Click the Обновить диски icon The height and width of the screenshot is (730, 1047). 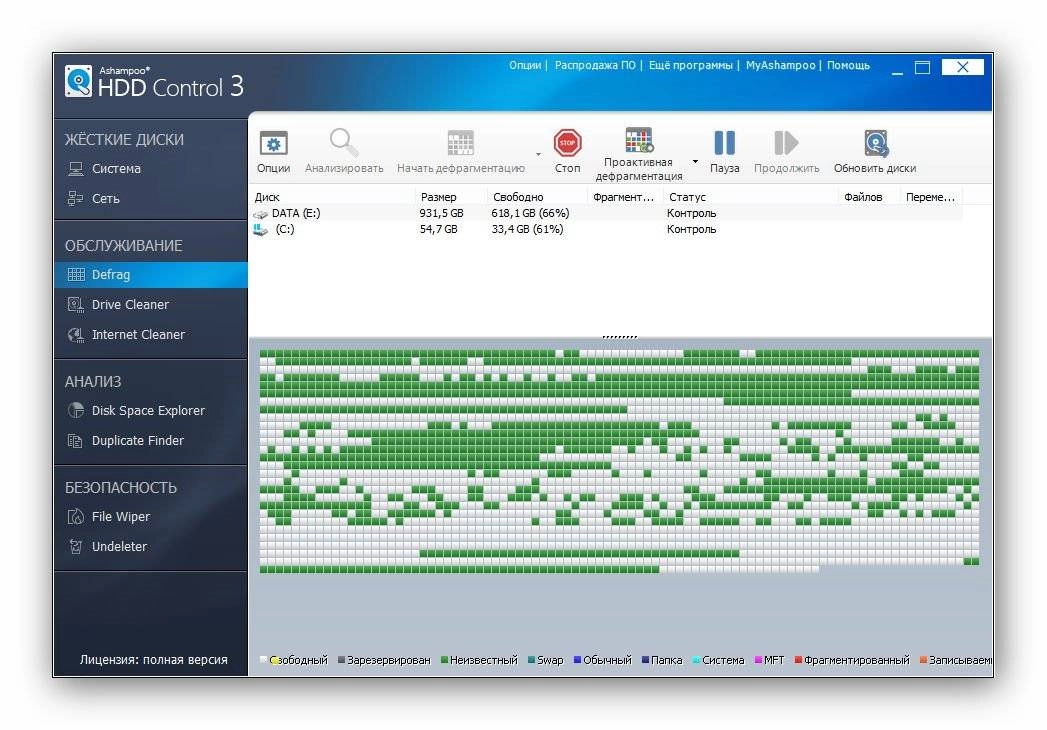tap(875, 143)
